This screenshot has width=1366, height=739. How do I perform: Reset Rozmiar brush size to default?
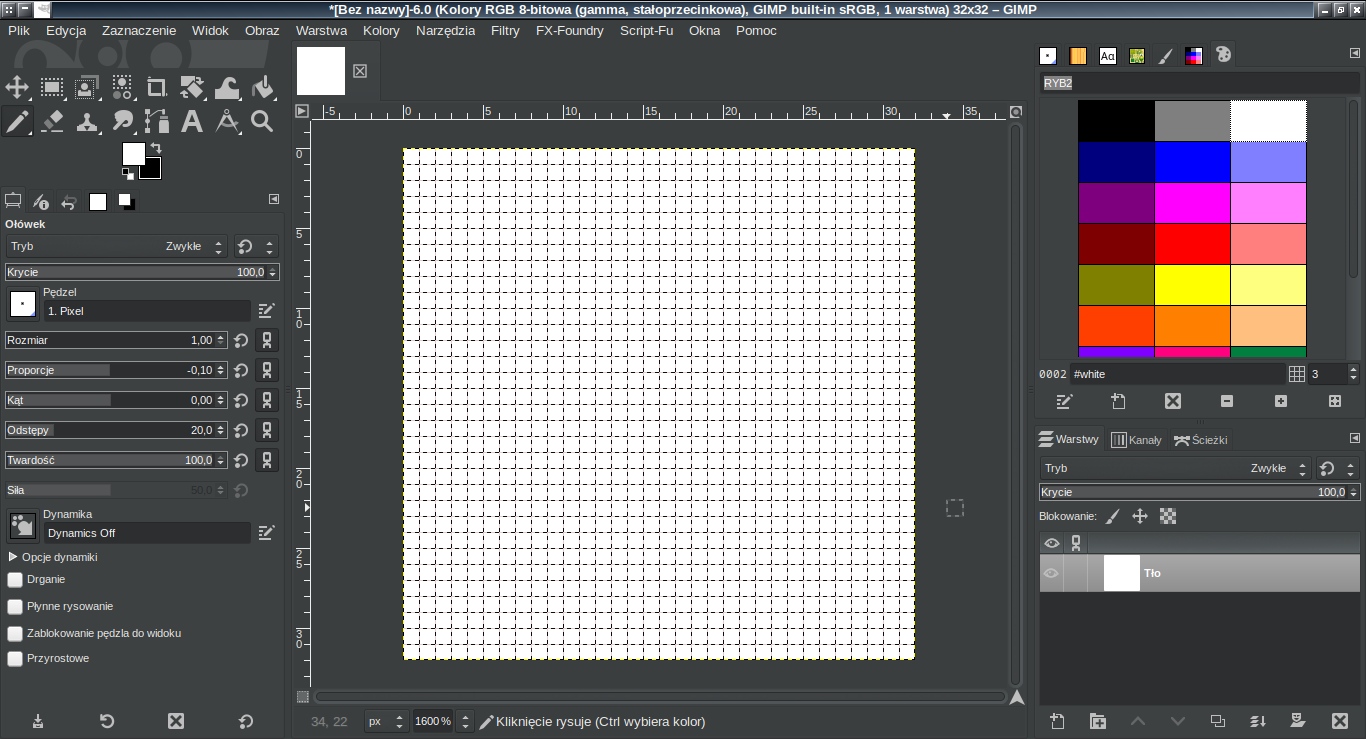click(241, 340)
